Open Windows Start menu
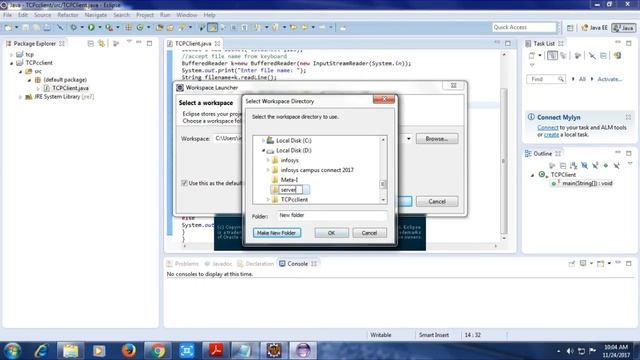This screenshot has width=640, height=360. (12, 351)
